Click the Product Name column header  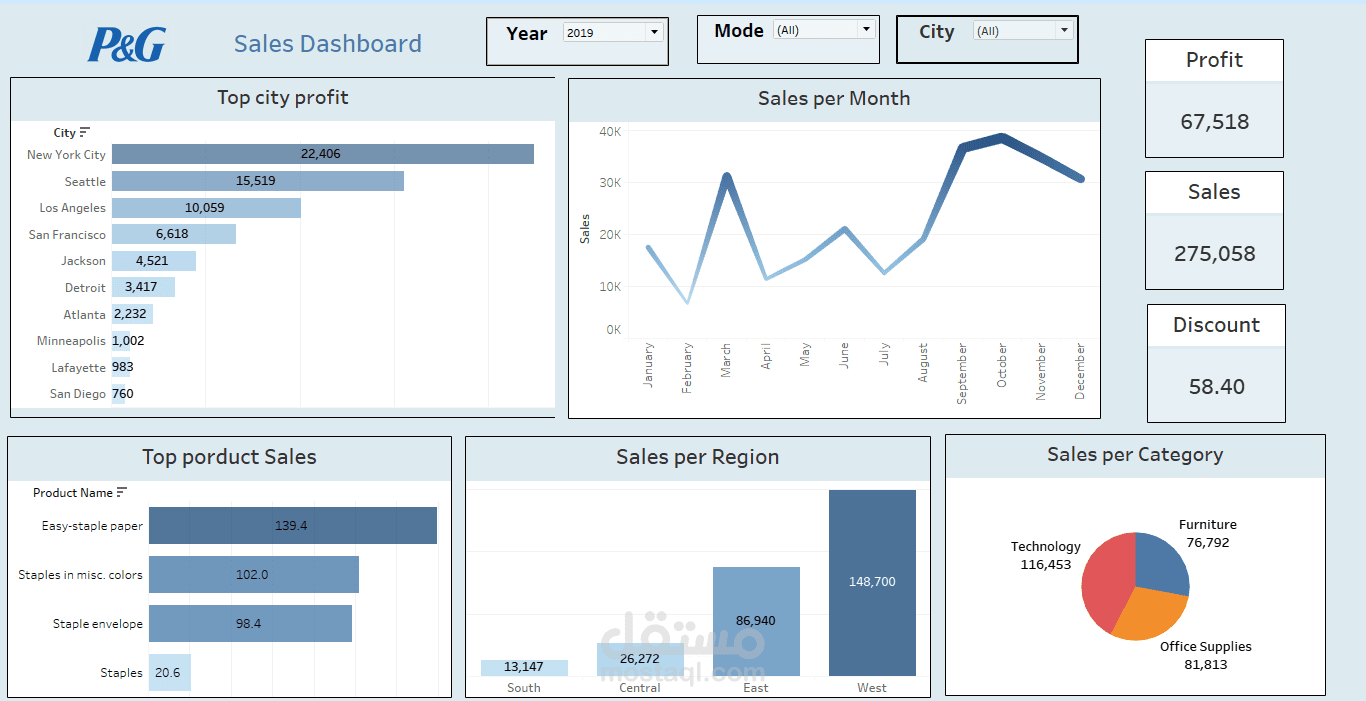point(73,493)
